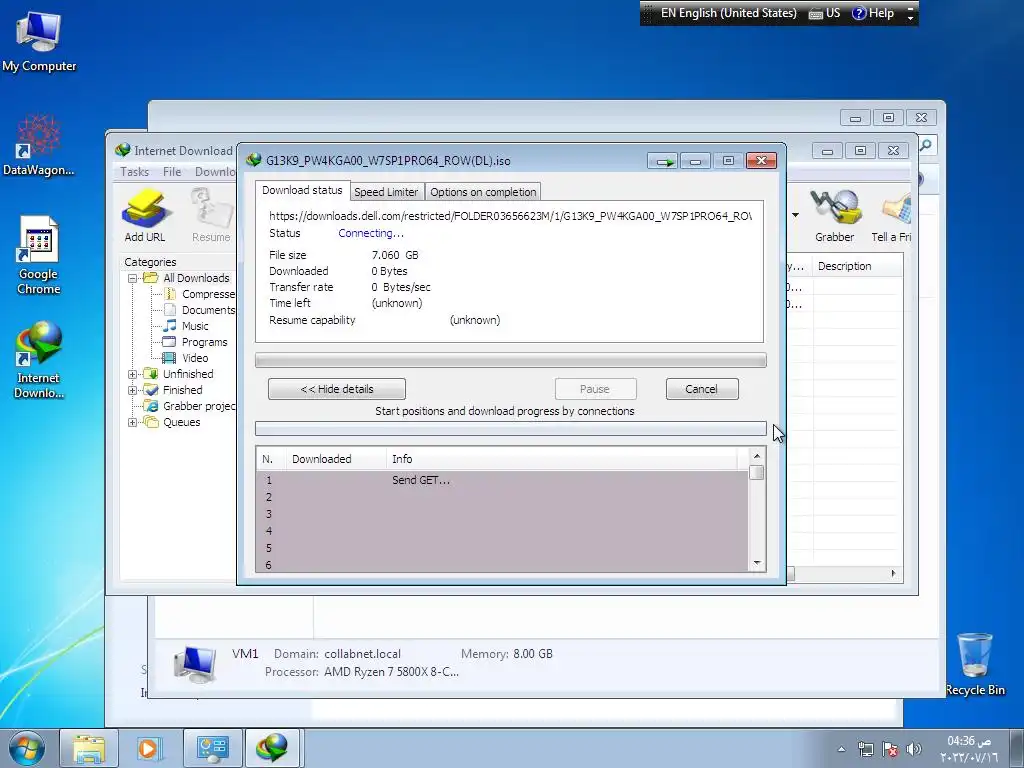The width and height of the screenshot is (1024, 768).
Task: Click the connections list scroll up arrow
Action: (757, 456)
